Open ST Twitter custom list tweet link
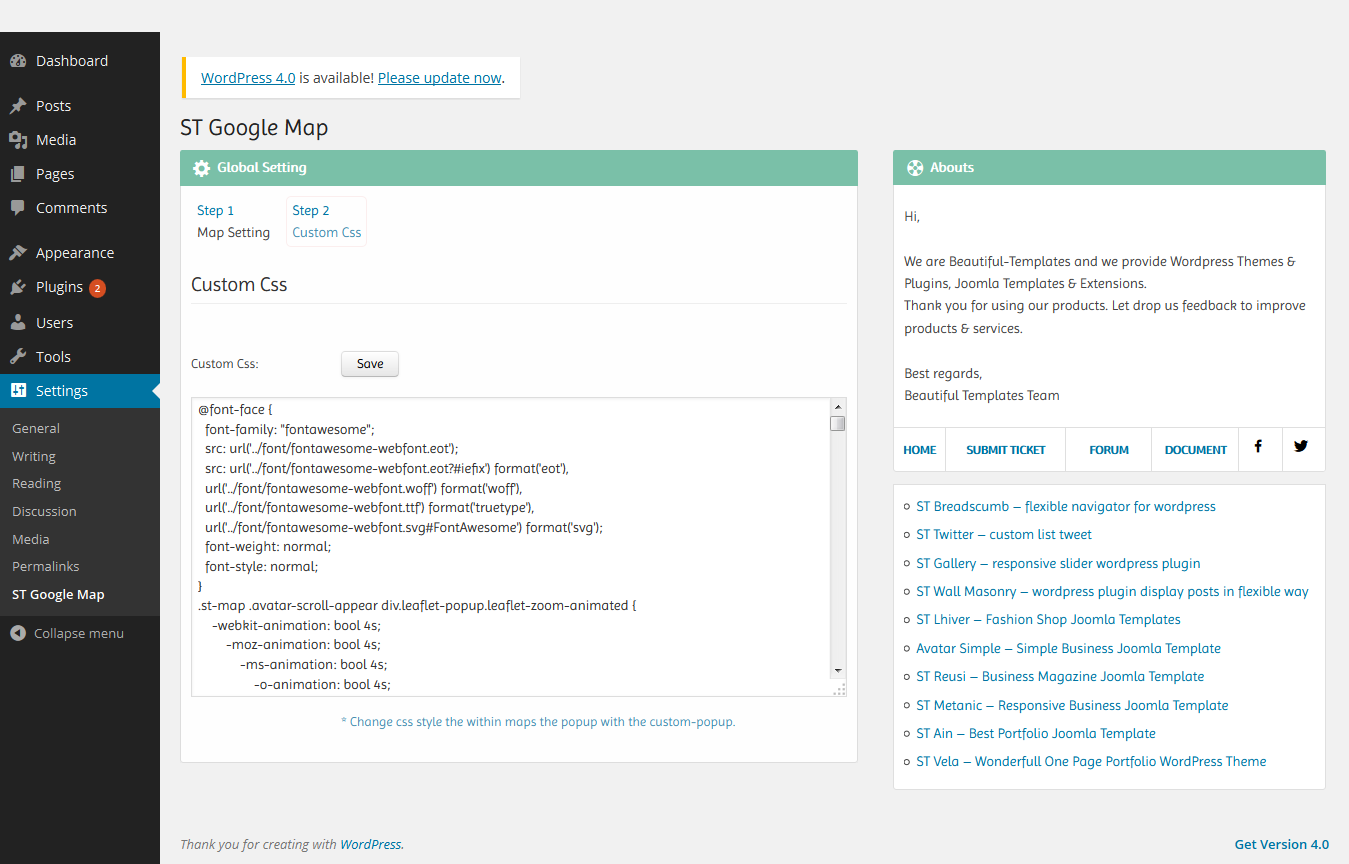 click(1004, 535)
